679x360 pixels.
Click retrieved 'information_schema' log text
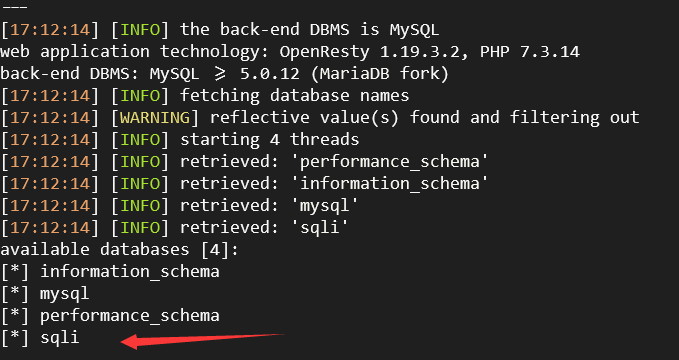click(x=389, y=183)
